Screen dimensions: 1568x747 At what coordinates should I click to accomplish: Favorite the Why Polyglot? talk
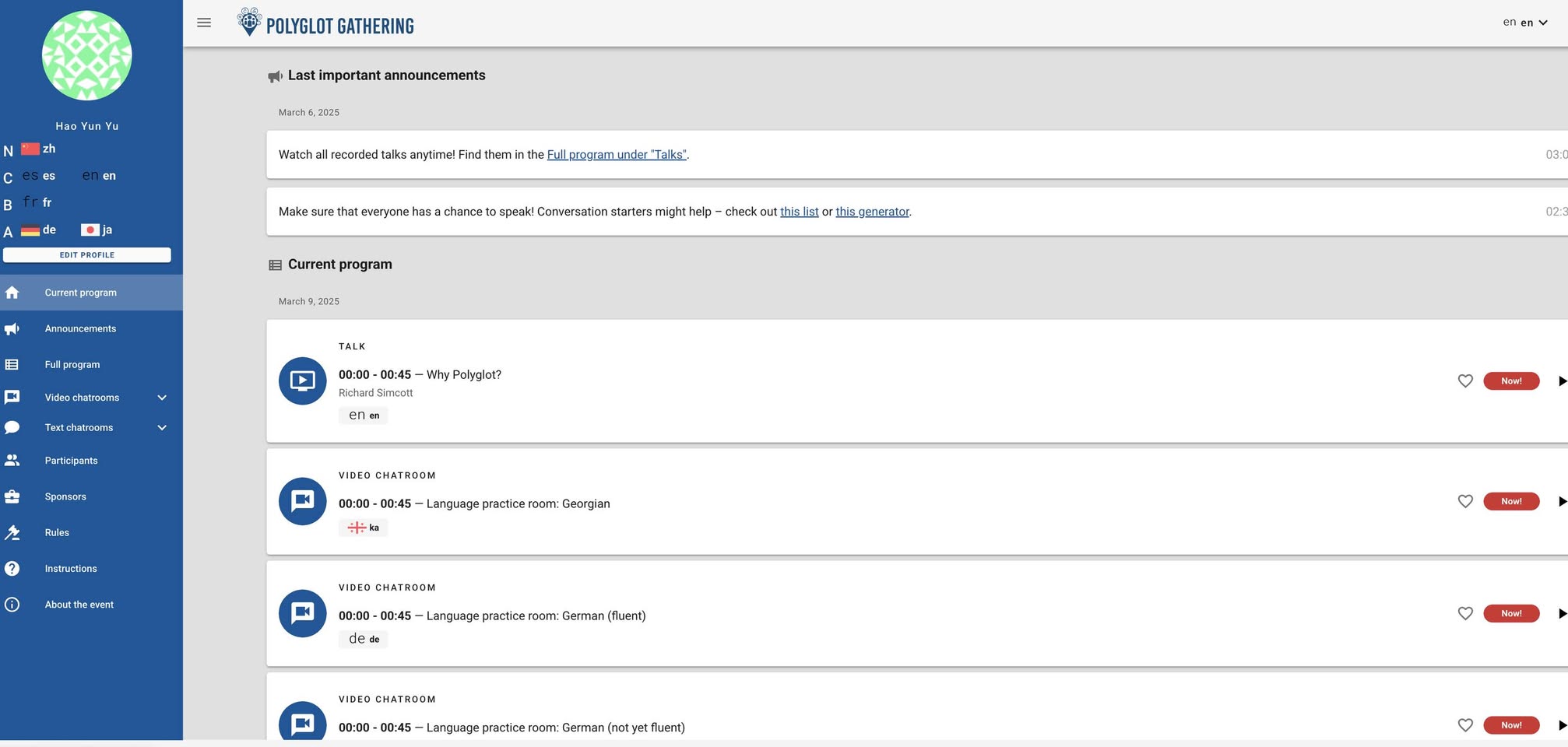pos(1465,381)
